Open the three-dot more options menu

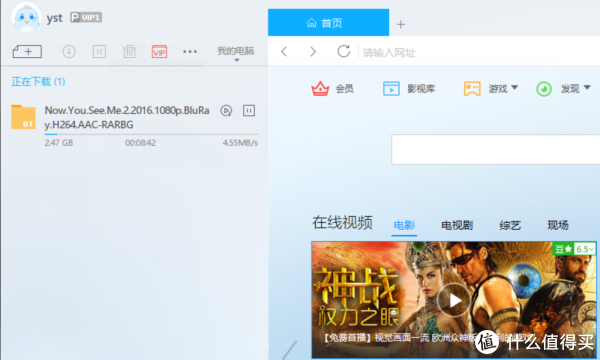coord(190,51)
